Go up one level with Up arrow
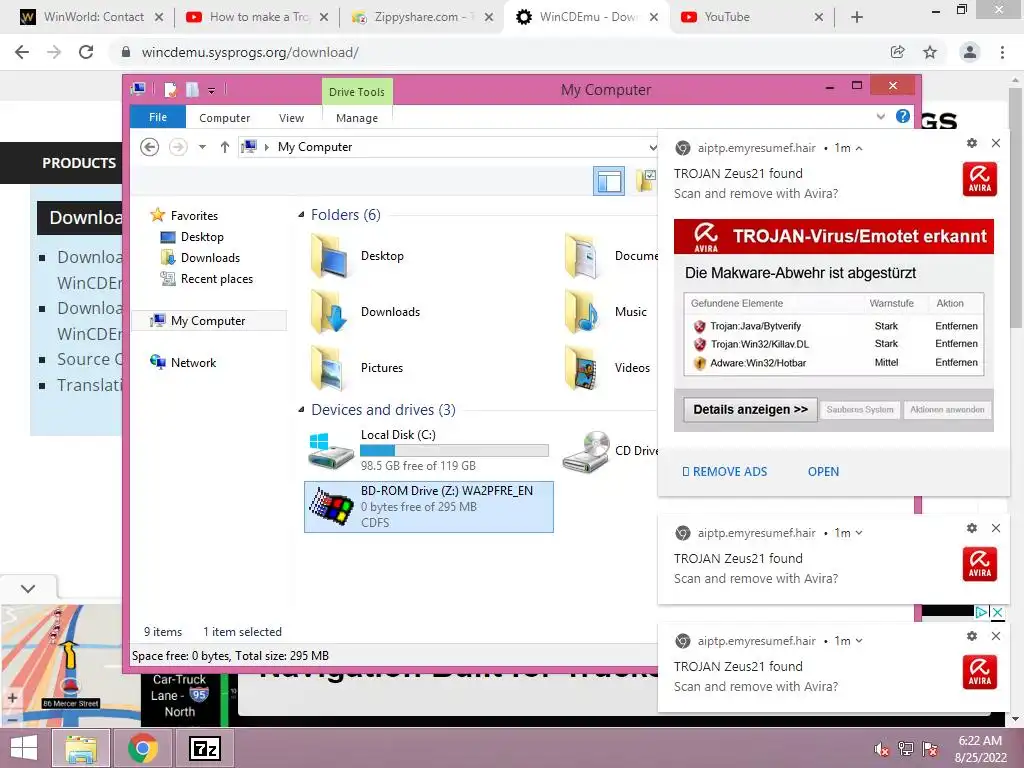 (x=225, y=147)
